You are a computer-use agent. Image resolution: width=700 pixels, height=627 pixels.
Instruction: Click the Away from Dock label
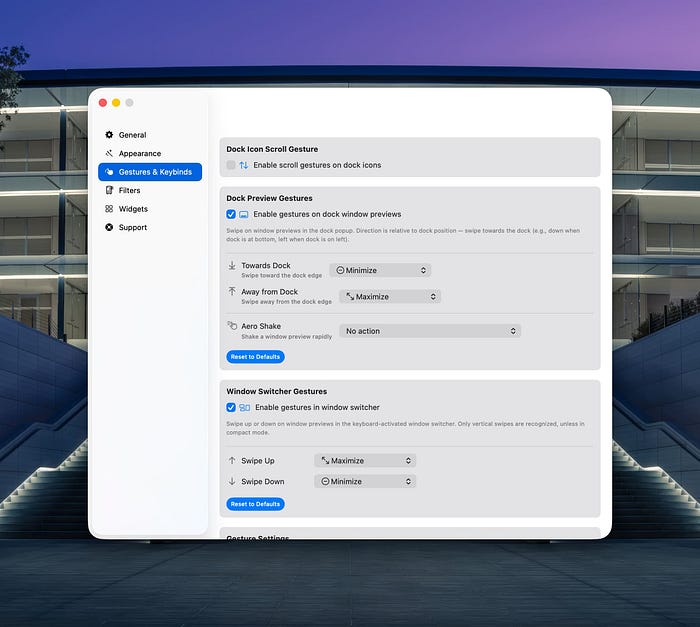click(270, 292)
